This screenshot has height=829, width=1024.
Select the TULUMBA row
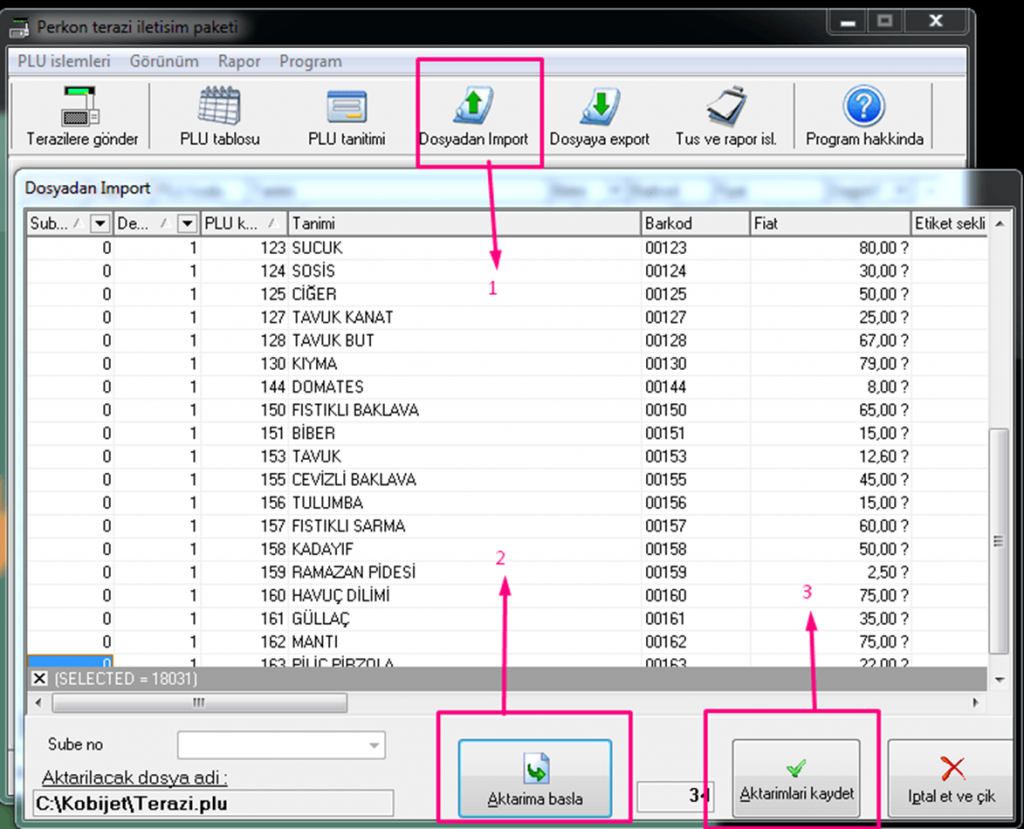(x=507, y=502)
